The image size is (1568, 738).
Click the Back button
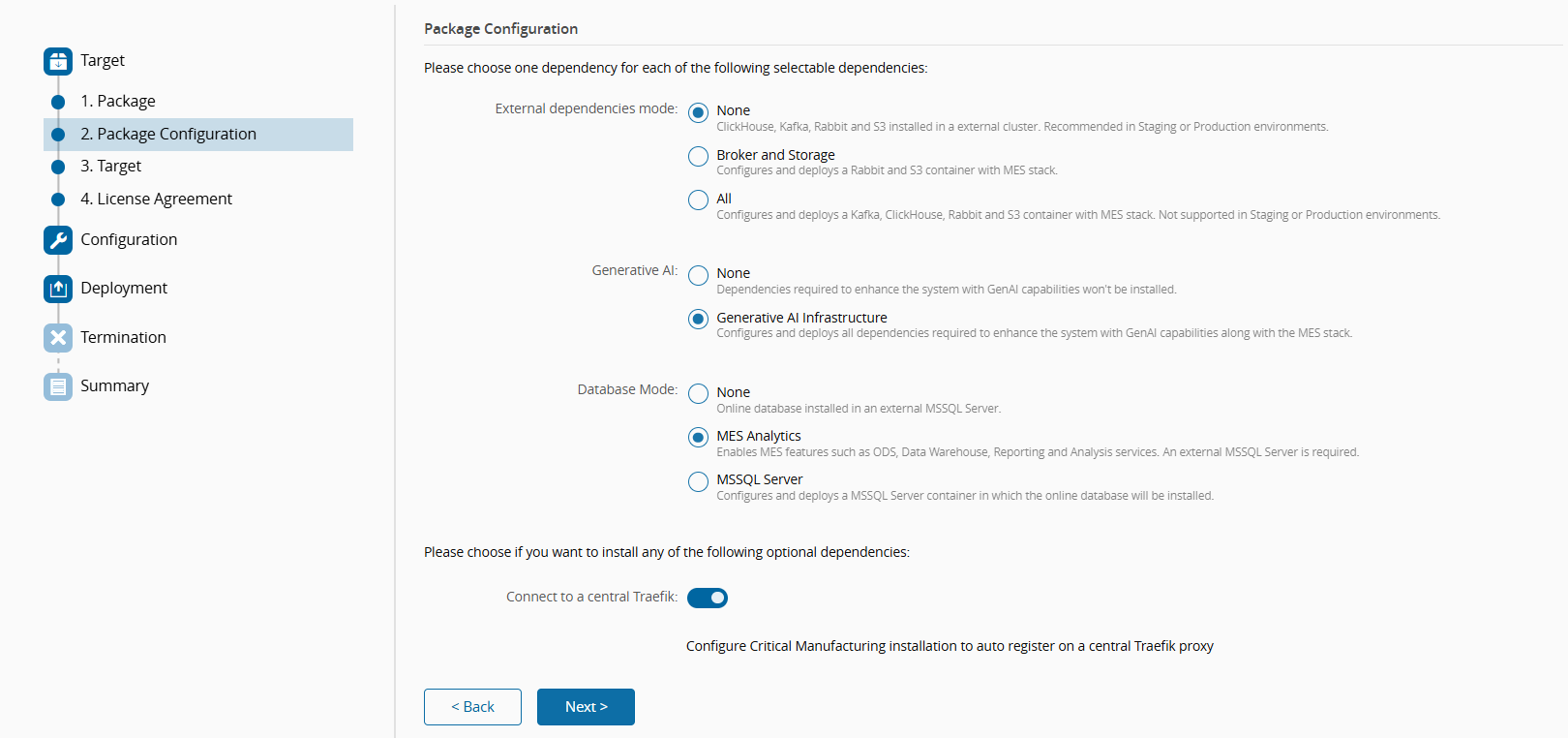coord(472,707)
